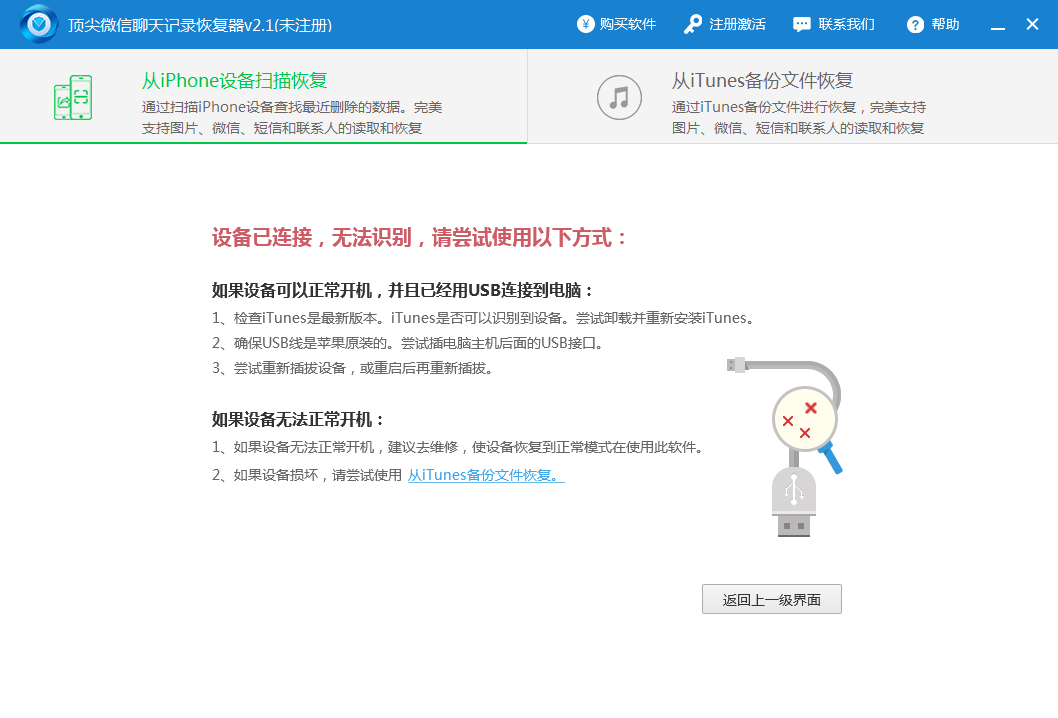The width and height of the screenshot is (1058, 718).
Task: Click the question mark help icon
Action: pyautogui.click(x=915, y=25)
